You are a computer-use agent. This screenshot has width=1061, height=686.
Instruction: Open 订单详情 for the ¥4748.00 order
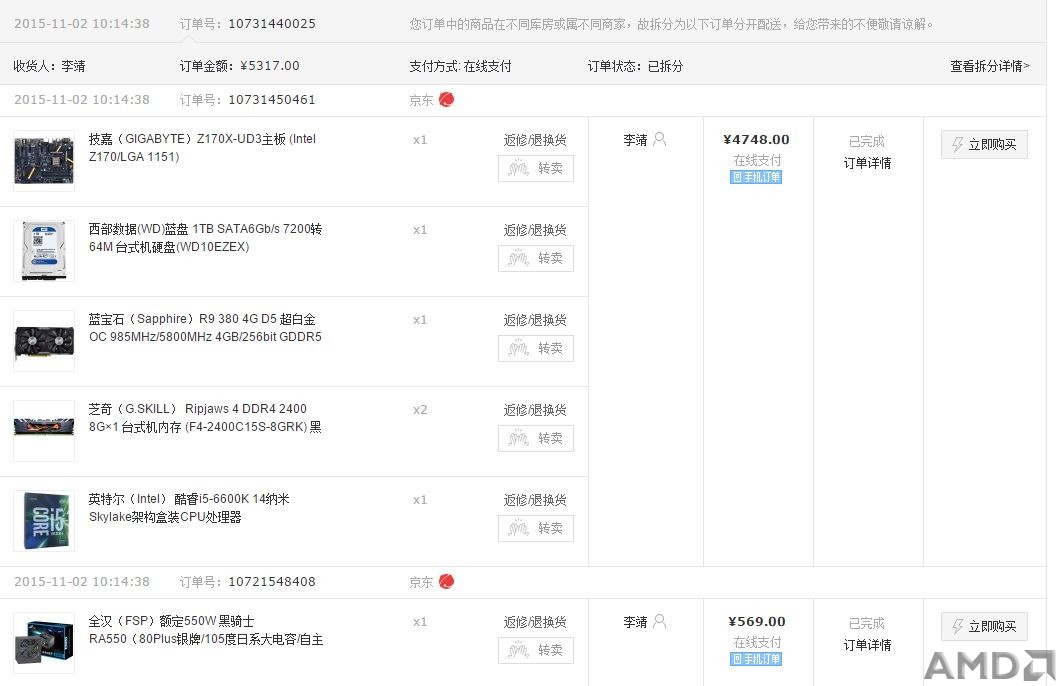(x=867, y=163)
